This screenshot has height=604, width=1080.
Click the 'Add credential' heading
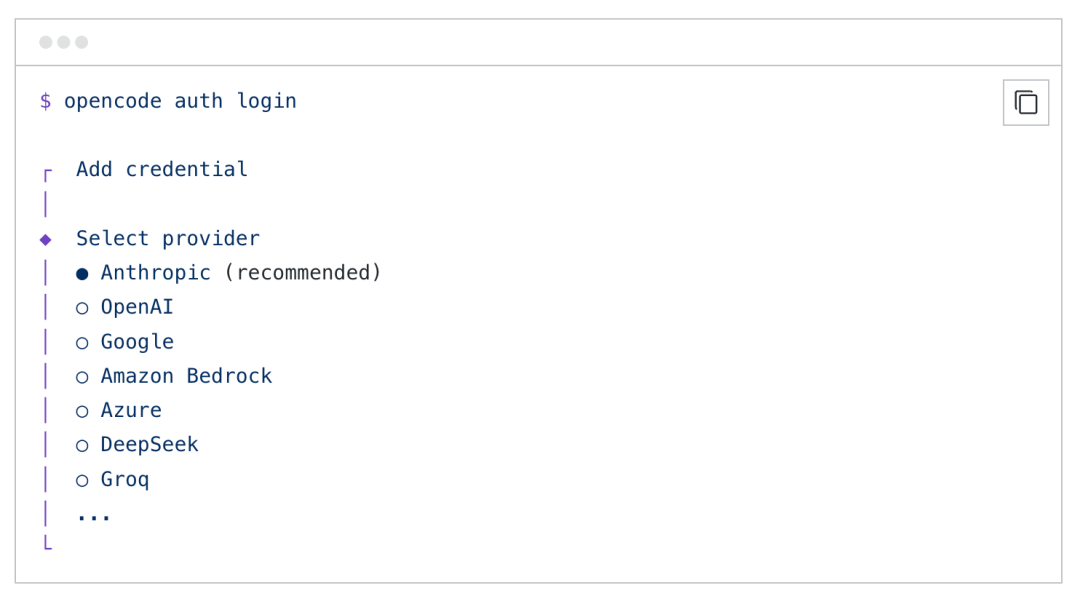(162, 170)
